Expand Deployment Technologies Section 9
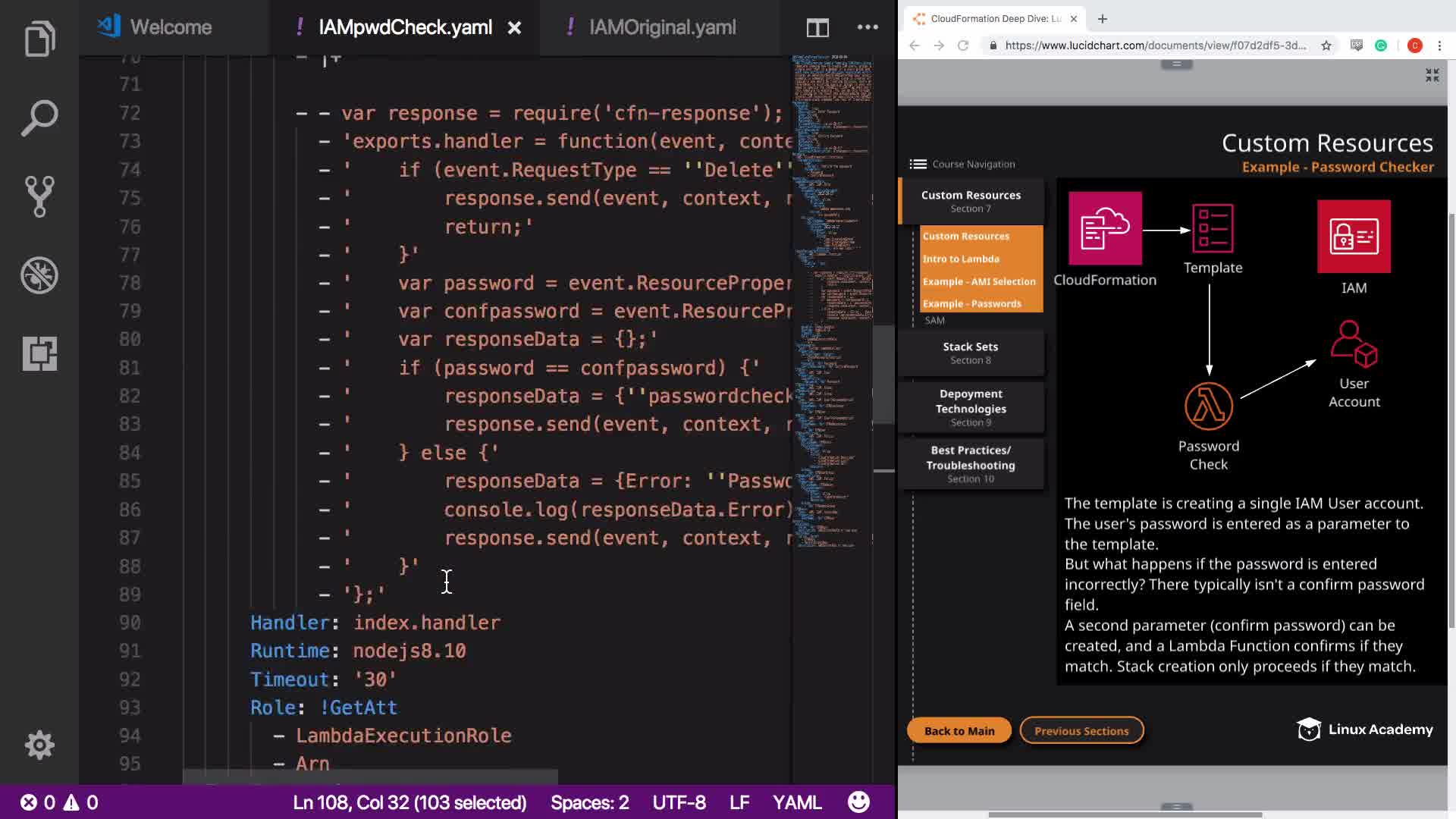The image size is (1456, 819). 970,407
